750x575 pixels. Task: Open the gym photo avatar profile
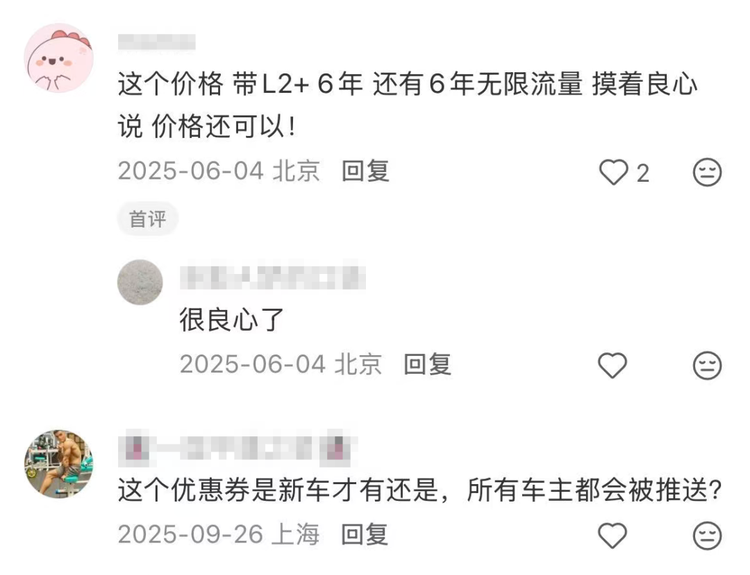click(59, 464)
